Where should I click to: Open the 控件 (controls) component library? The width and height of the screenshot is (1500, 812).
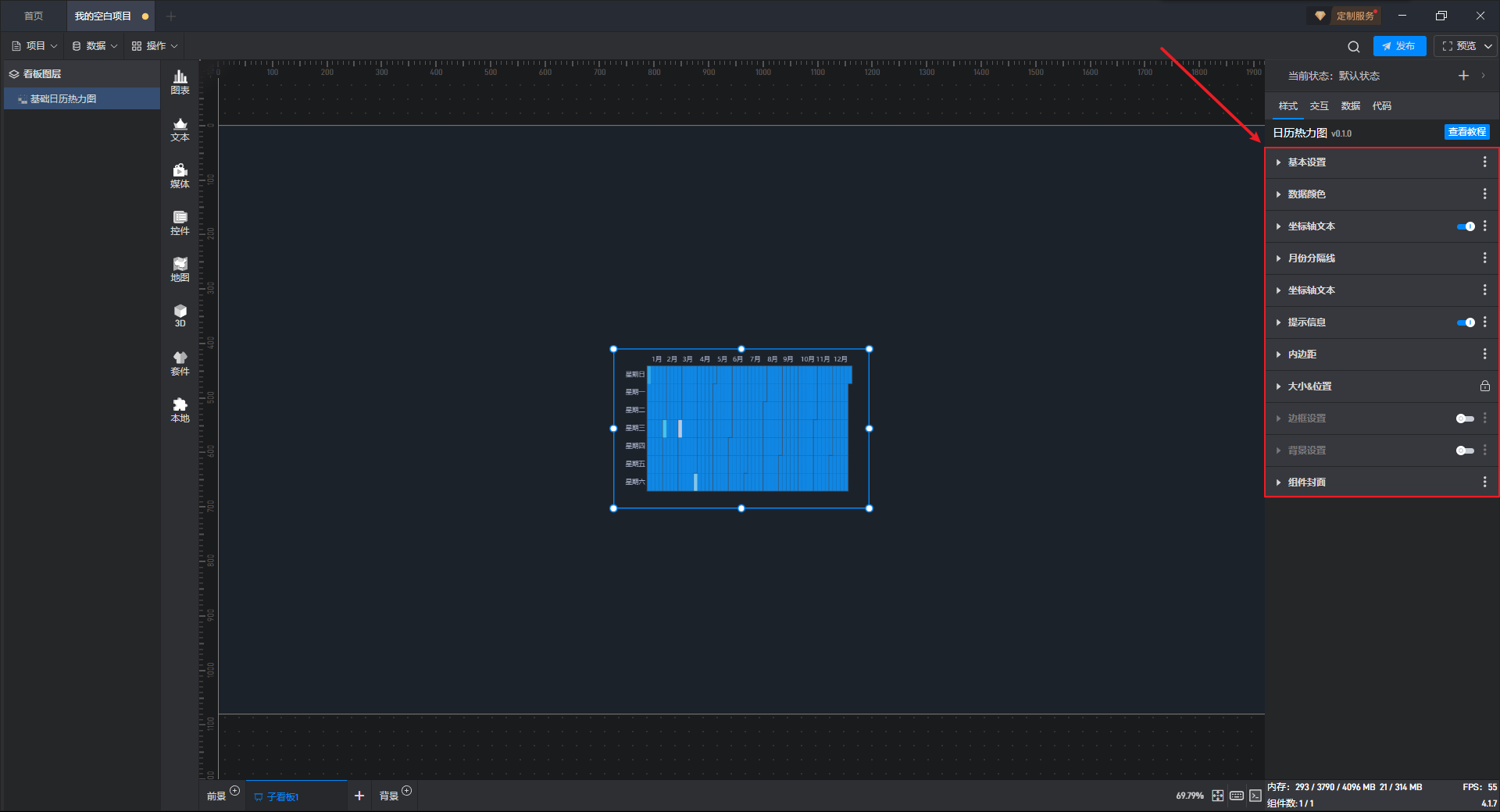[180, 223]
